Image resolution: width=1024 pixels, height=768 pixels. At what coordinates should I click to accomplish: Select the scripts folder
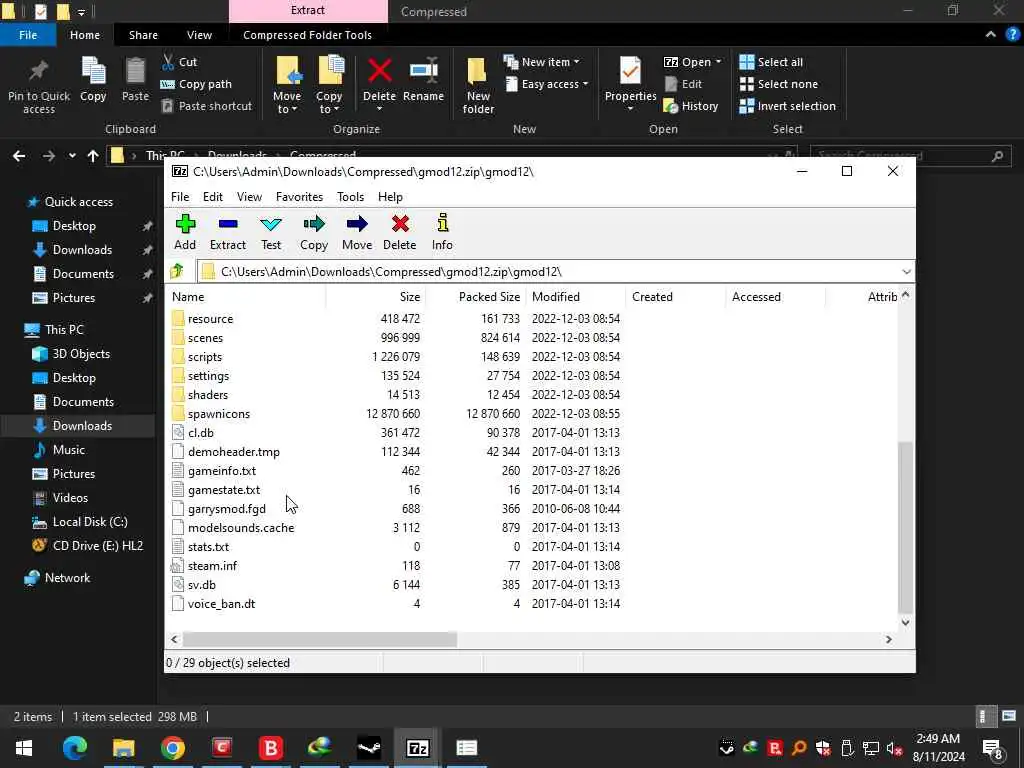(205, 357)
